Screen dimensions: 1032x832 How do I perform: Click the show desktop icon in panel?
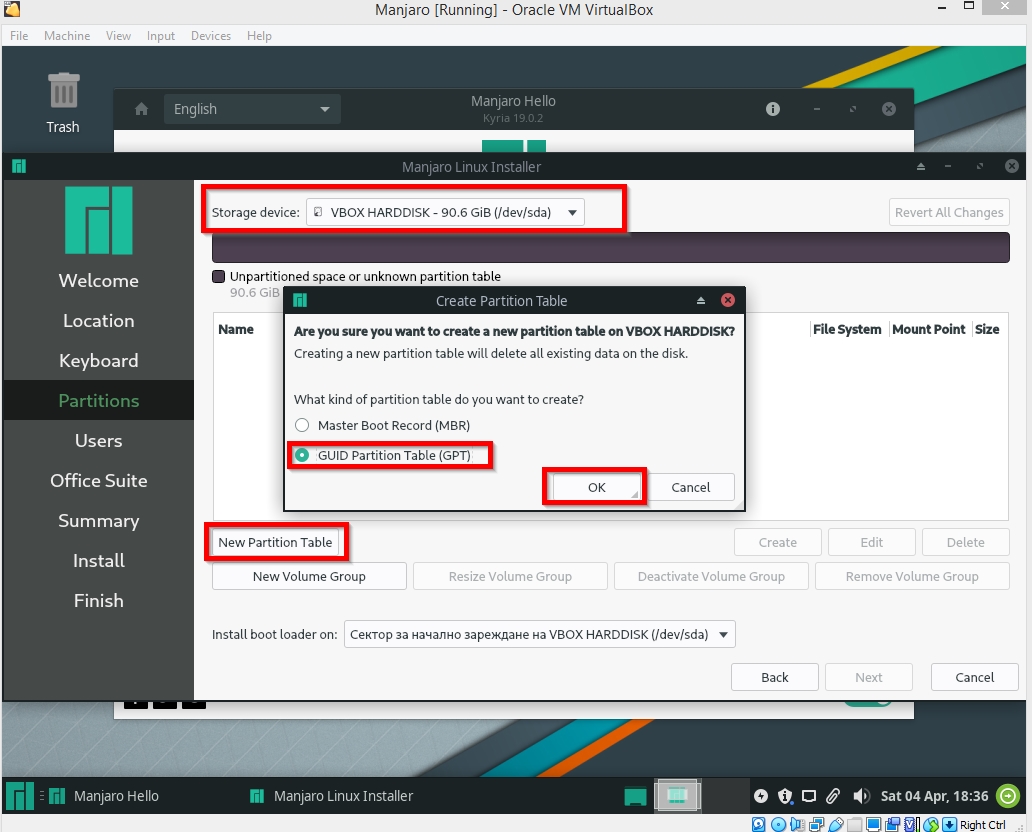point(635,796)
